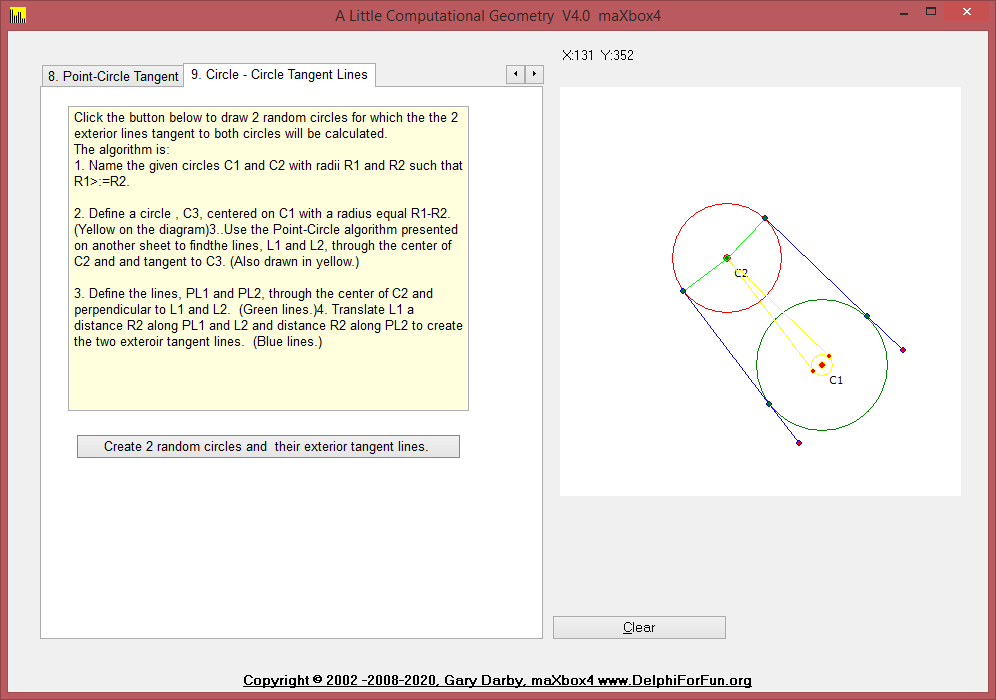Image resolution: width=996 pixels, height=700 pixels.
Task: Click the top tangent point on the red circle
Action: click(765, 217)
